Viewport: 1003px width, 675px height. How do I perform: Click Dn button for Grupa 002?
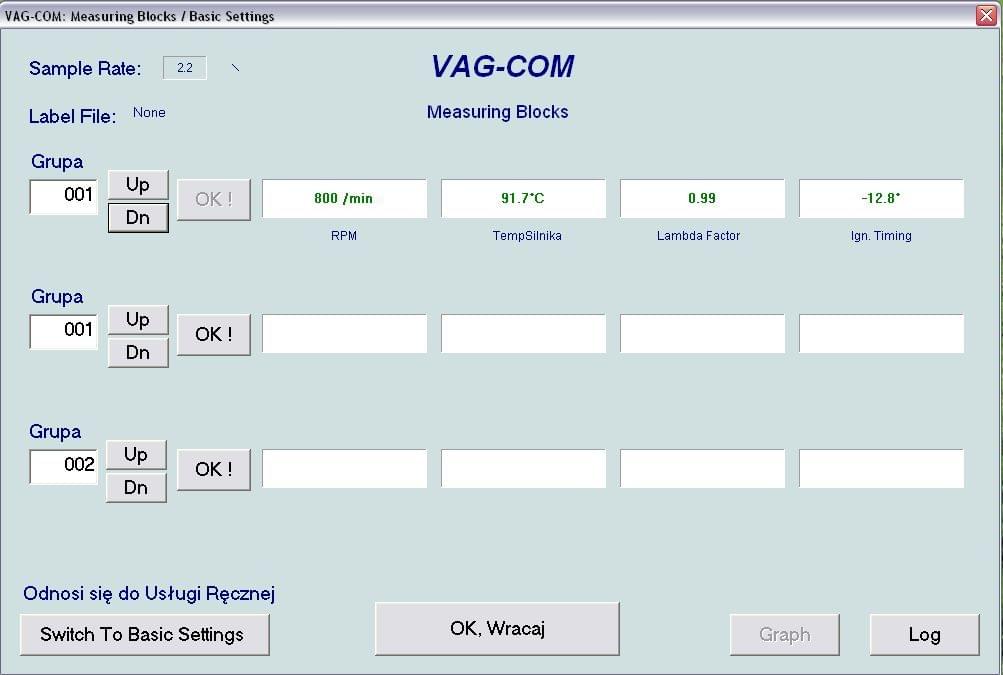136,488
